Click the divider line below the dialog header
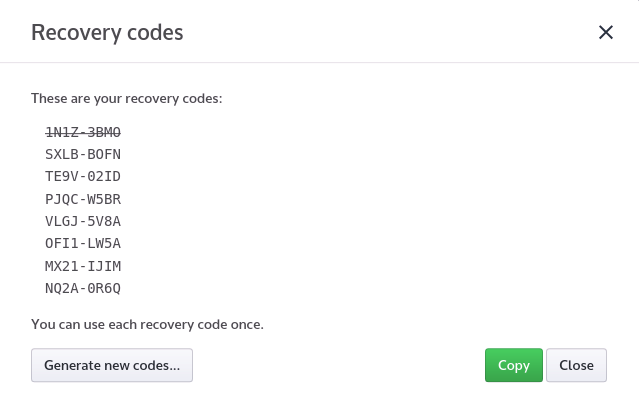 tap(320, 62)
